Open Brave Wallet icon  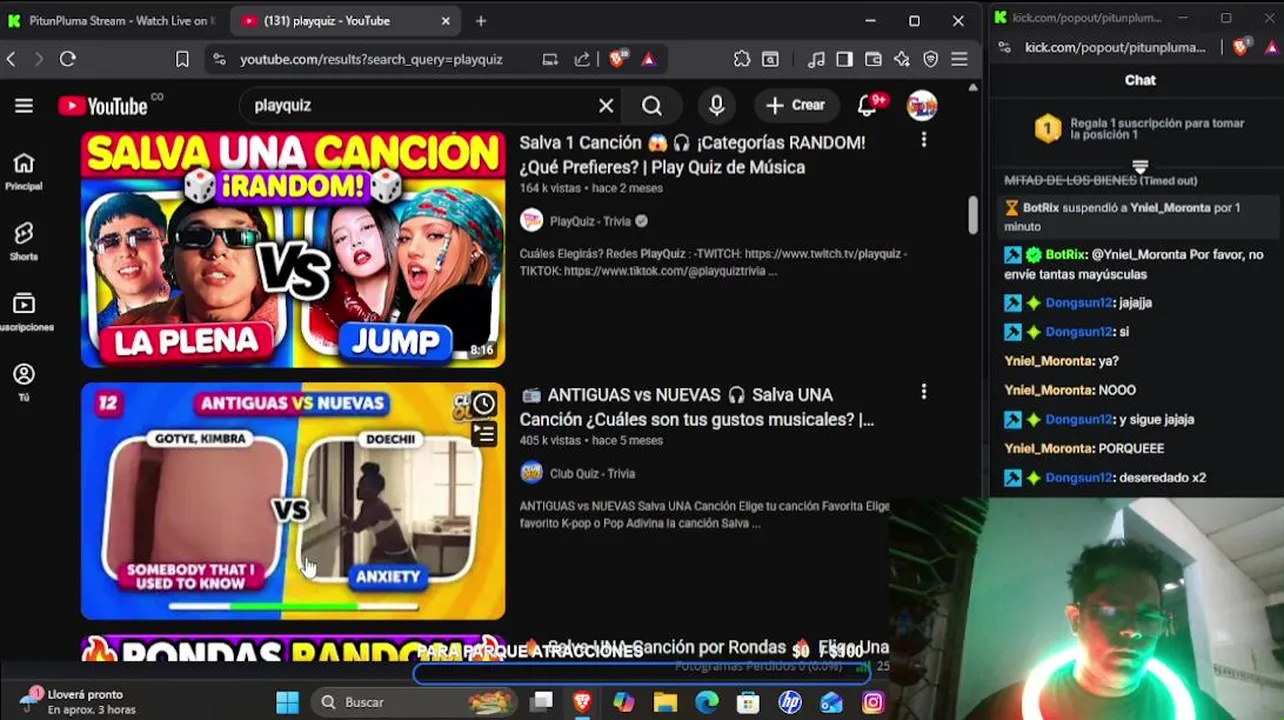point(873,59)
